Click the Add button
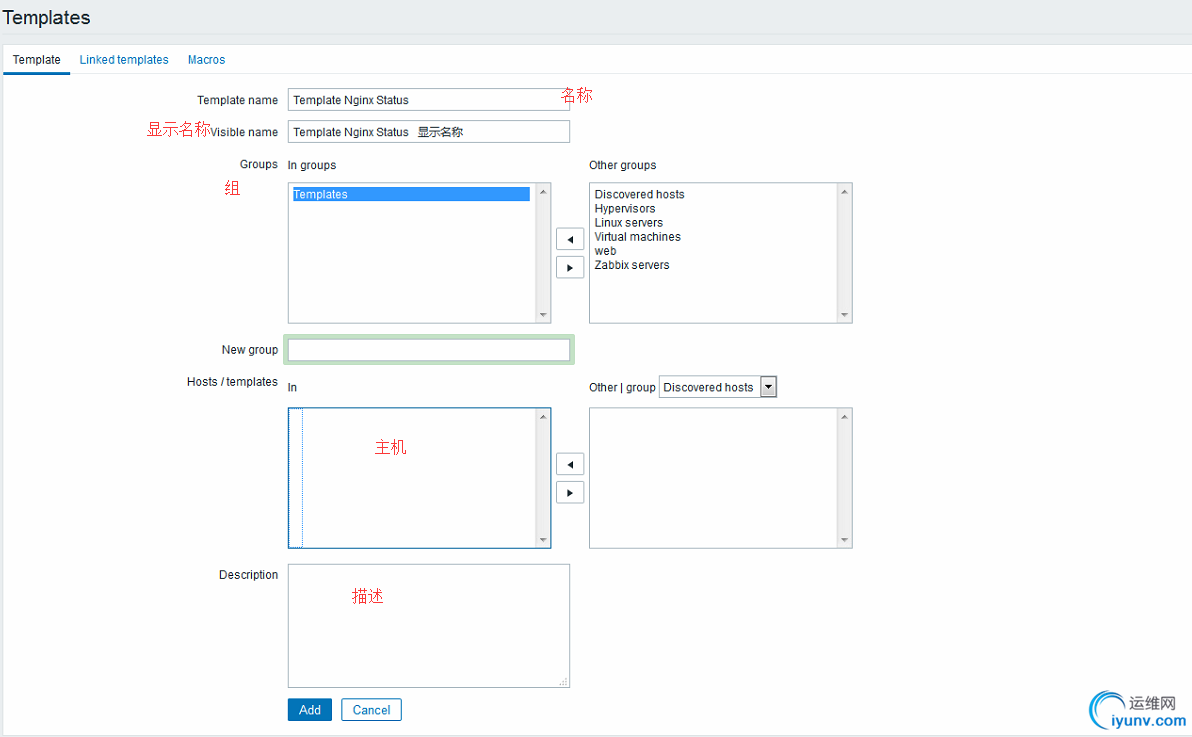Image resolution: width=1192 pixels, height=737 pixels. [309, 710]
